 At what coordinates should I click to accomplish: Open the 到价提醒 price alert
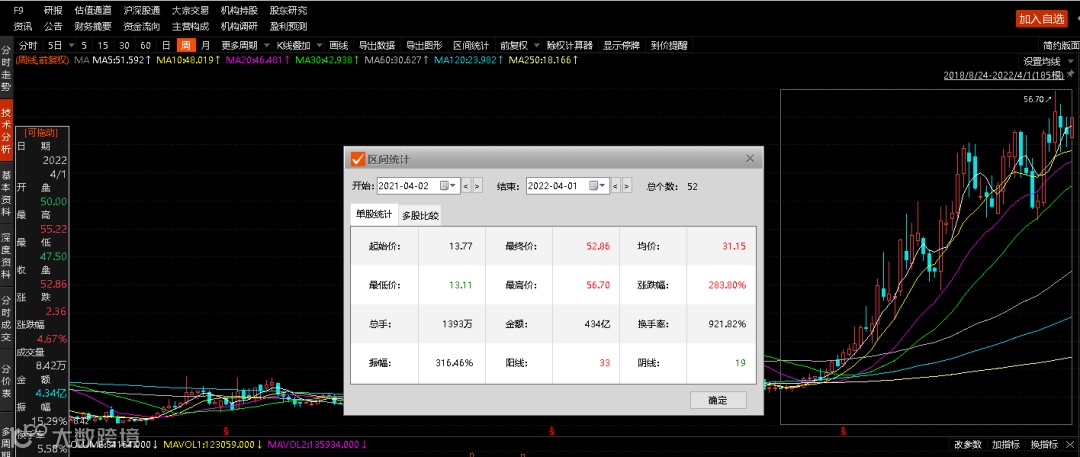669,45
